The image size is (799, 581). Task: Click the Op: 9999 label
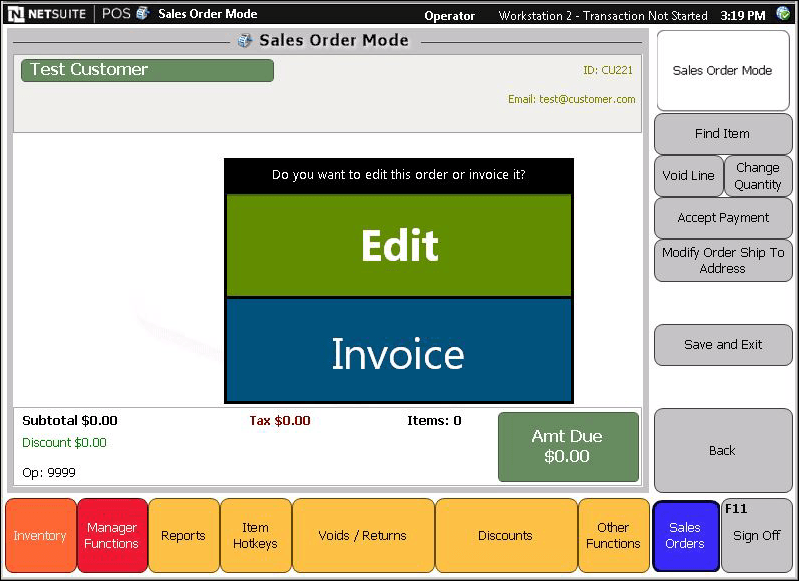[49, 472]
